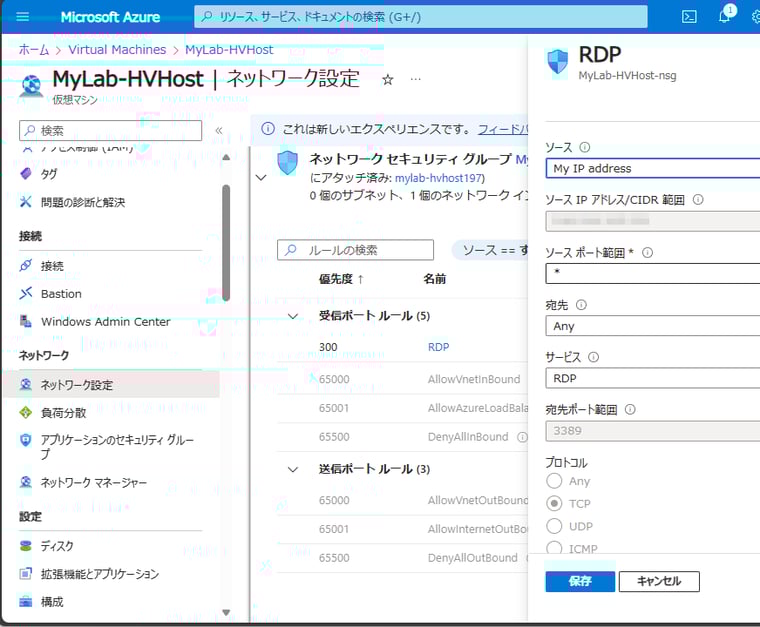Click the sidebar scroll up arrow
Viewport: 760px width, 627px height.
click(226, 157)
